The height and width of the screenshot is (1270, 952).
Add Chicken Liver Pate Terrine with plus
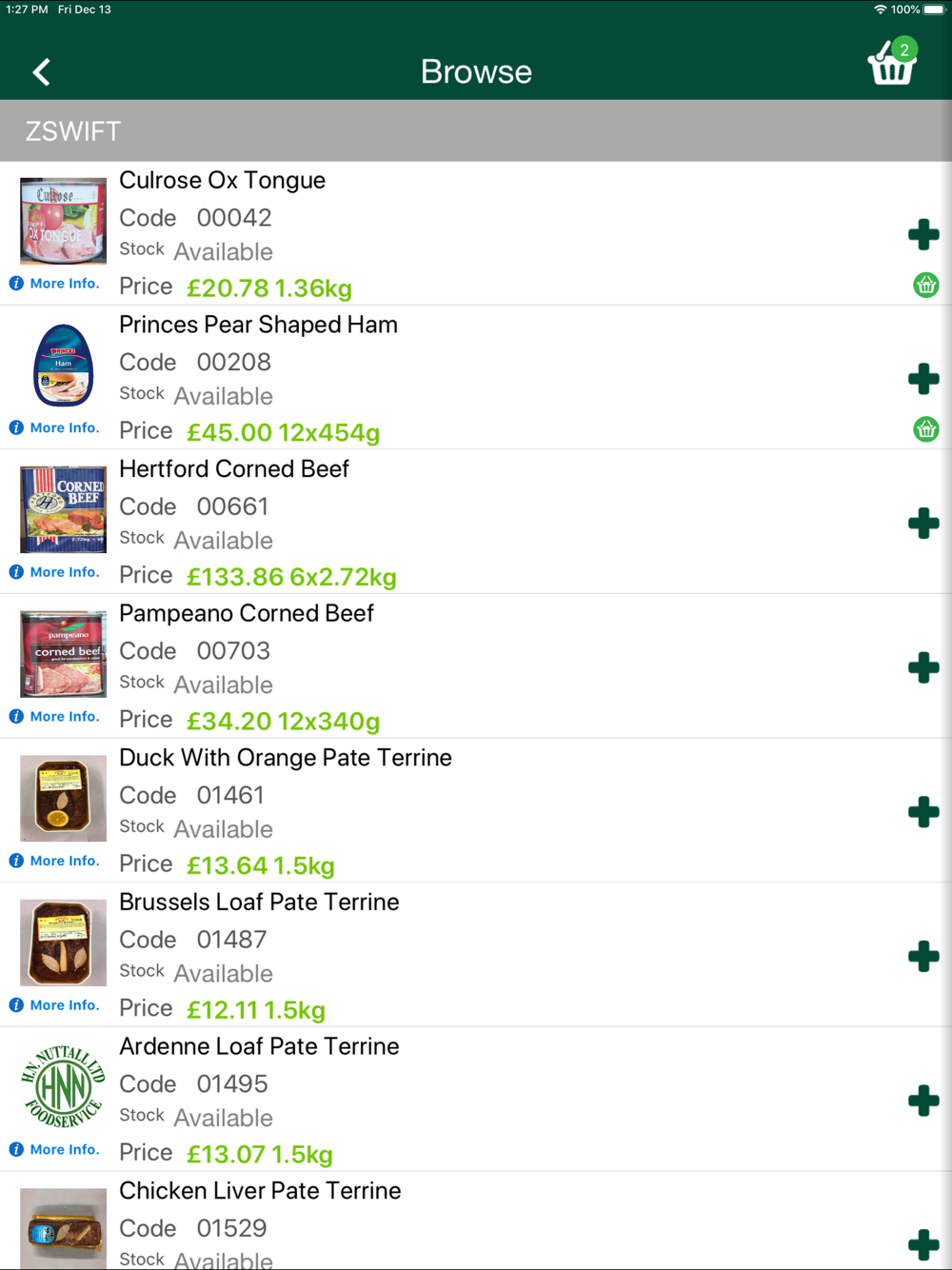click(x=923, y=1245)
